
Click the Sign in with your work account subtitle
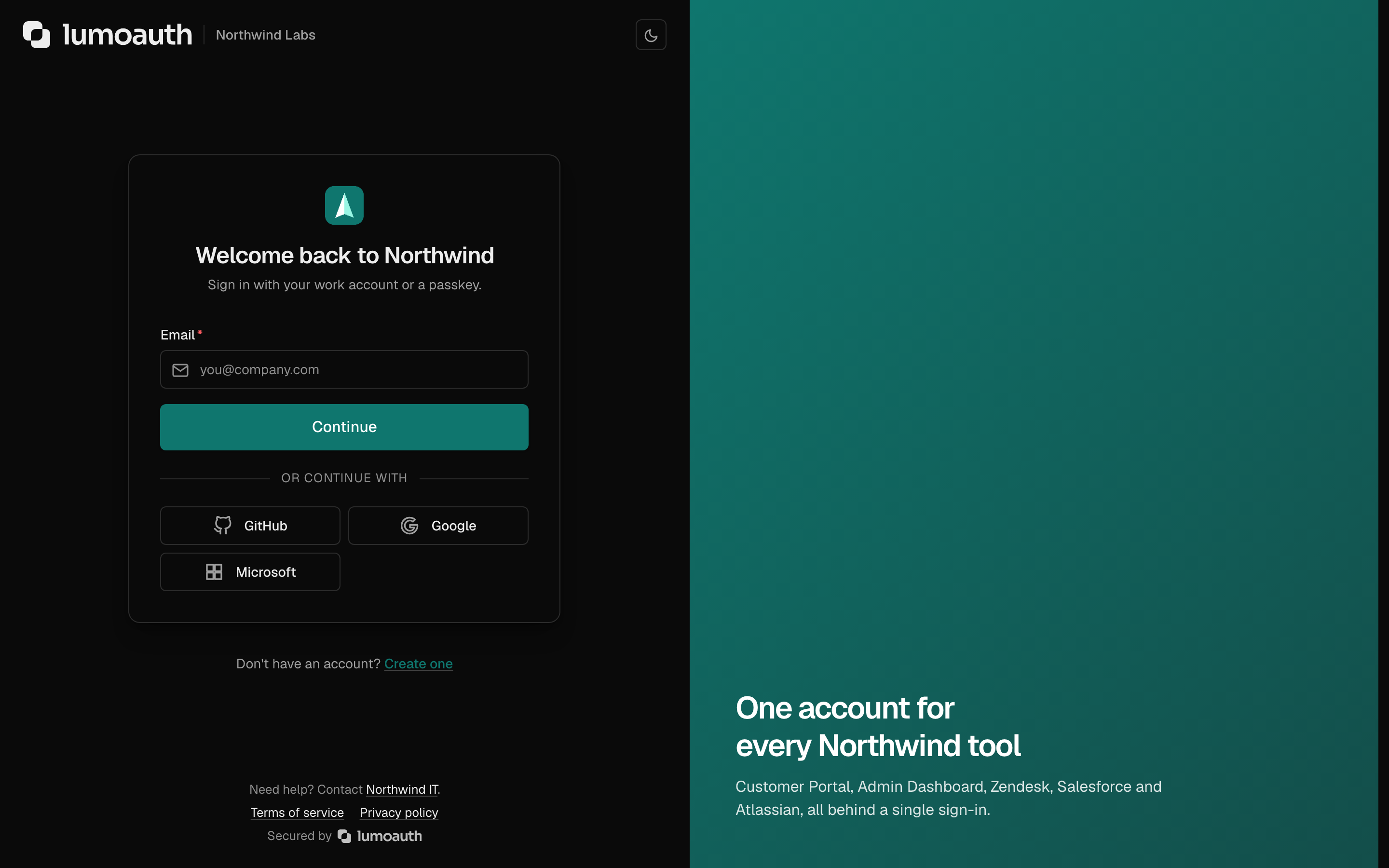pos(344,285)
